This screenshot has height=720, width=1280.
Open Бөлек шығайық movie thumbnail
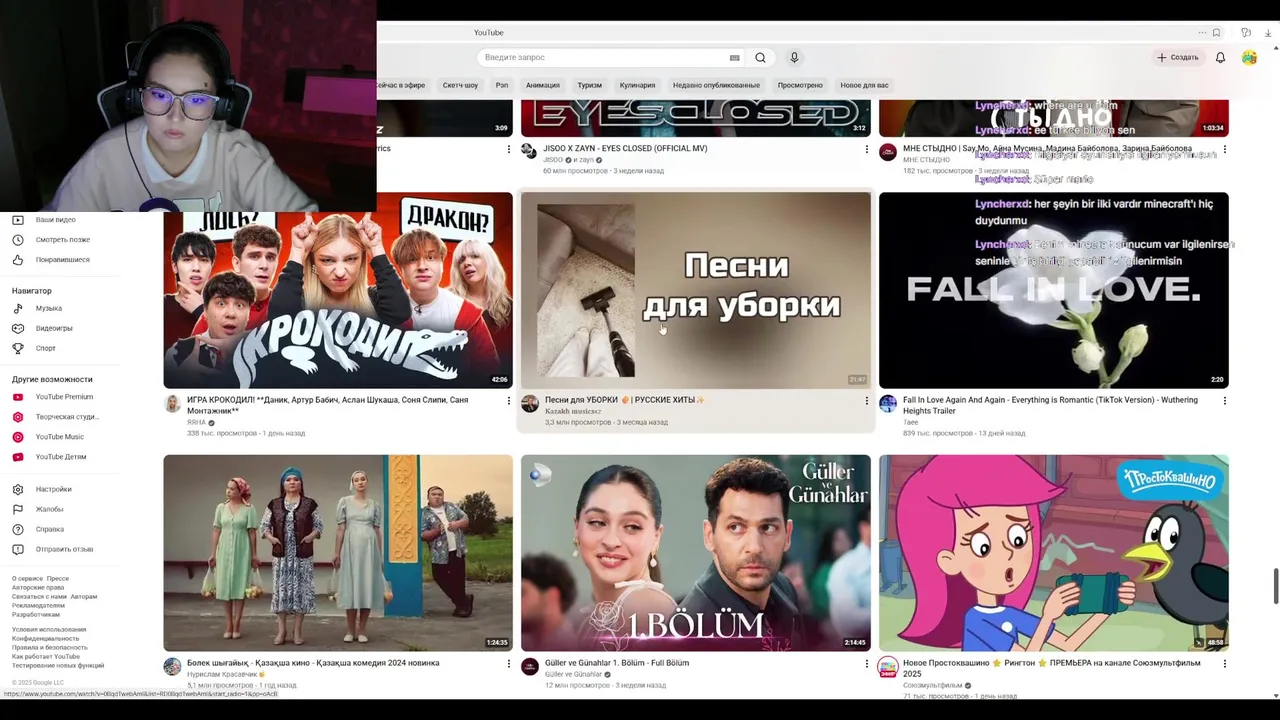[x=338, y=553]
